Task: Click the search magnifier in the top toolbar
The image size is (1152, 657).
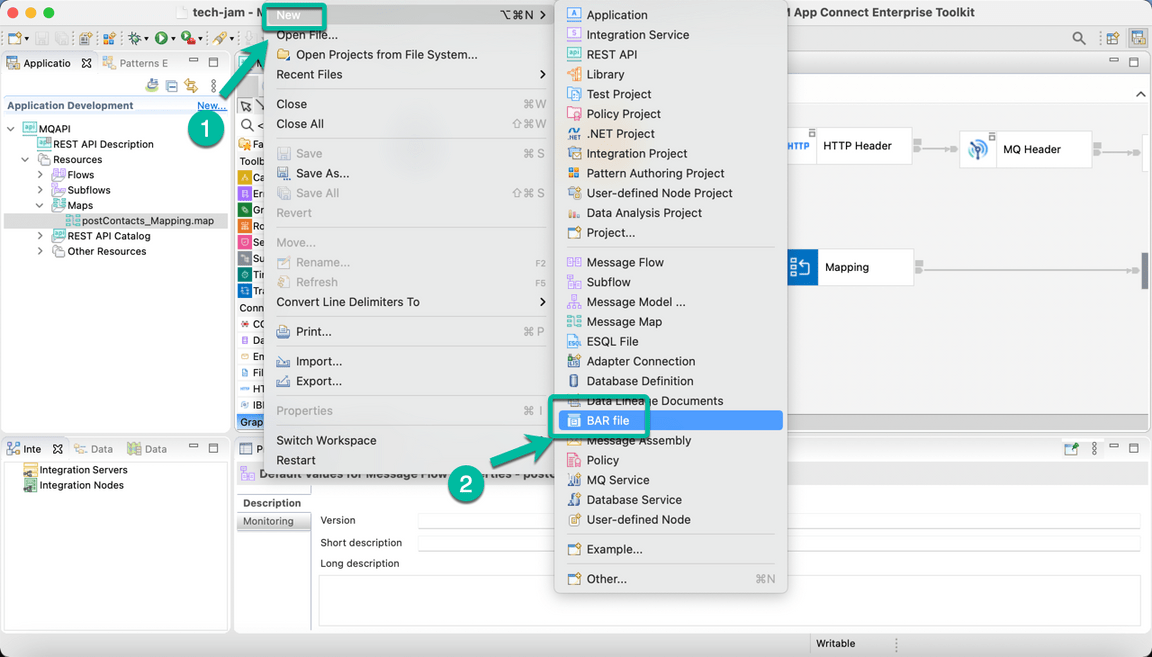Action: [x=1080, y=36]
